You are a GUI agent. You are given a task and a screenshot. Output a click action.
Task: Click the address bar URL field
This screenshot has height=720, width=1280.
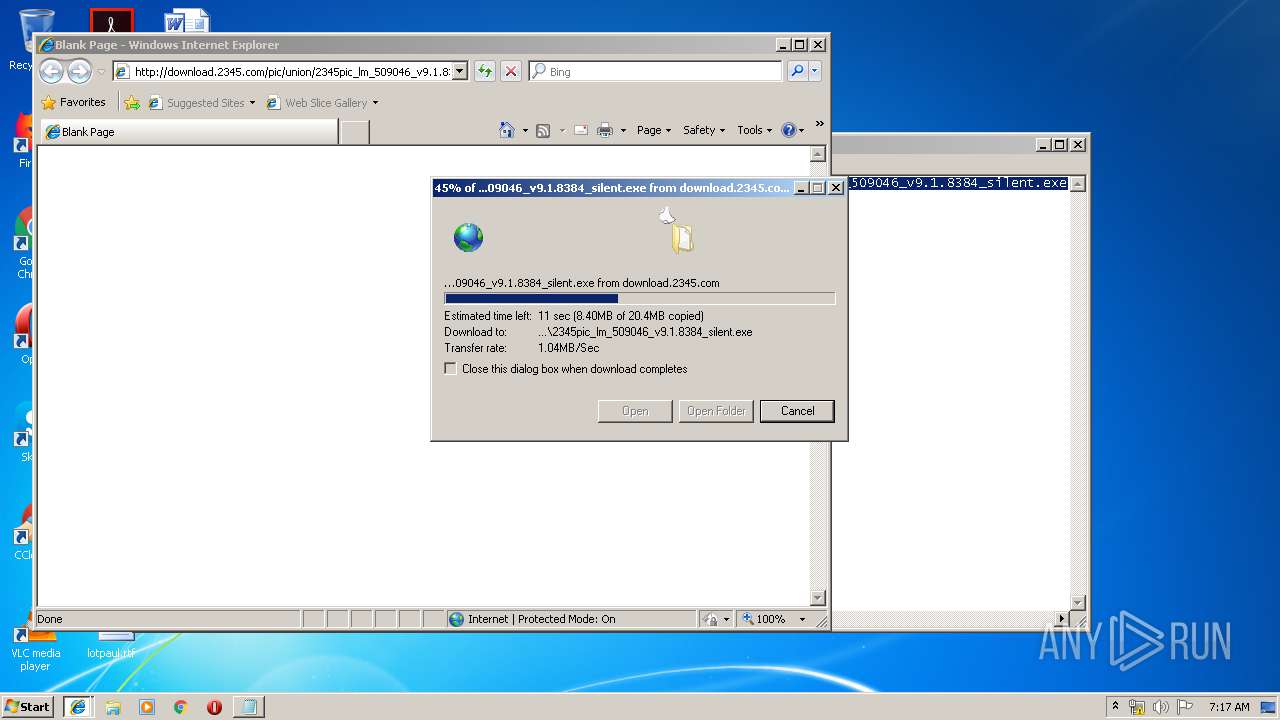coord(292,72)
